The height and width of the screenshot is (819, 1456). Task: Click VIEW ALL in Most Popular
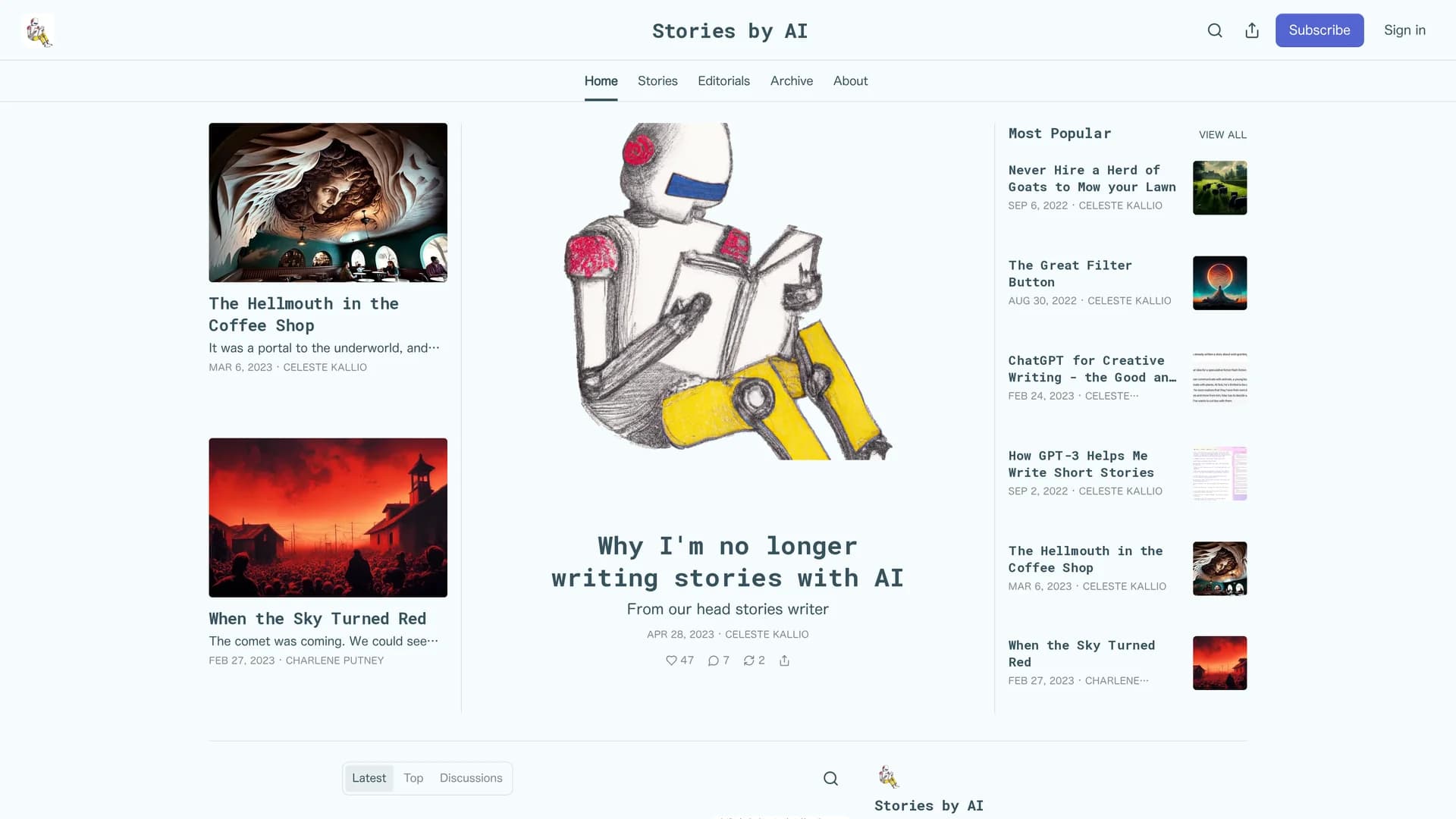[1222, 135]
